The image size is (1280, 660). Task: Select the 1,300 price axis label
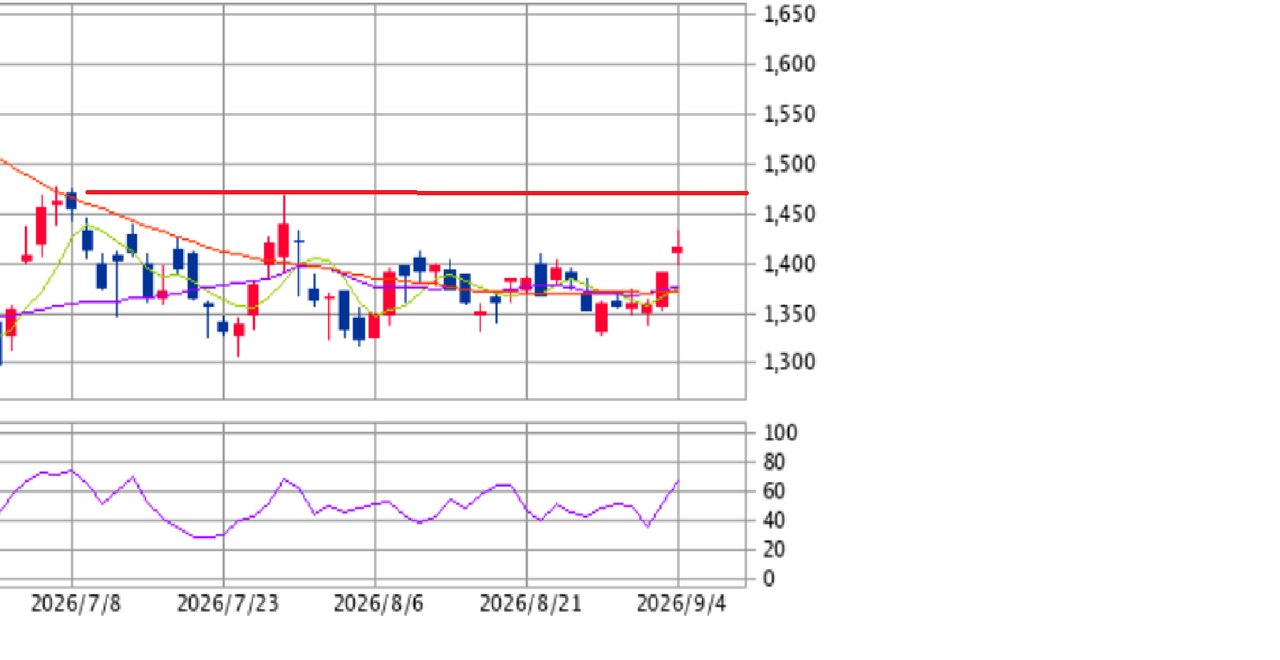(790, 362)
